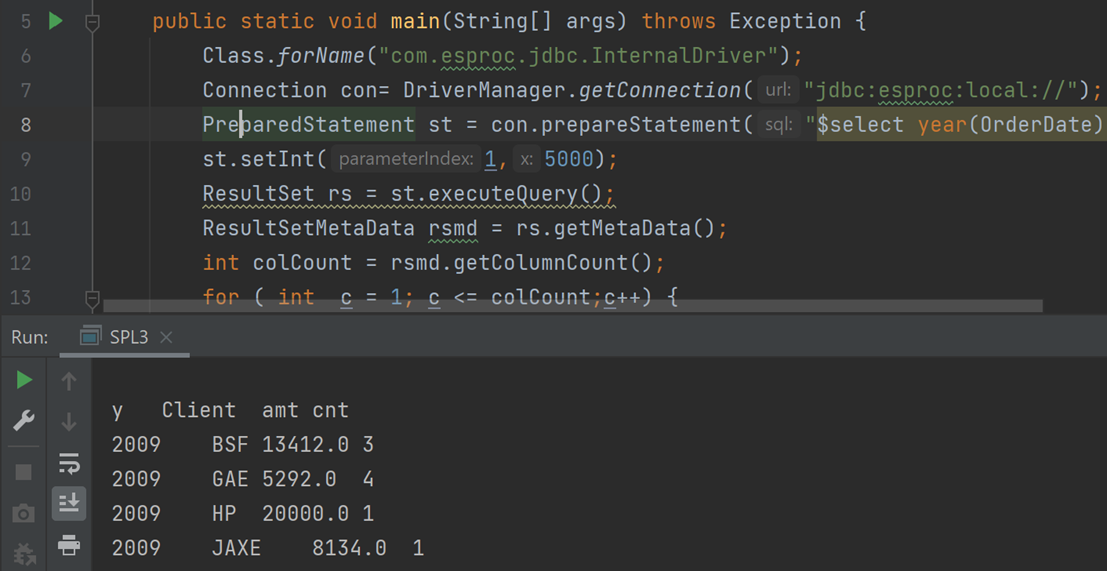Print the console output
This screenshot has width=1107, height=571.
click(69, 545)
